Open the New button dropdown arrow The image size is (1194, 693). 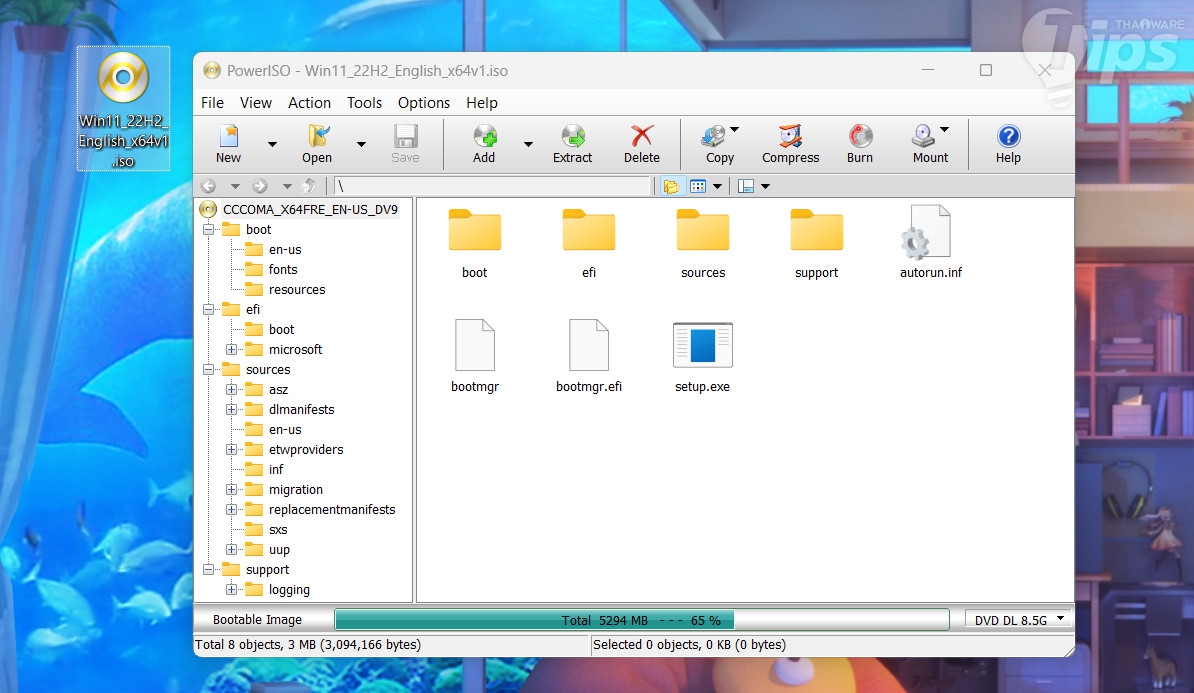pyautogui.click(x=272, y=144)
